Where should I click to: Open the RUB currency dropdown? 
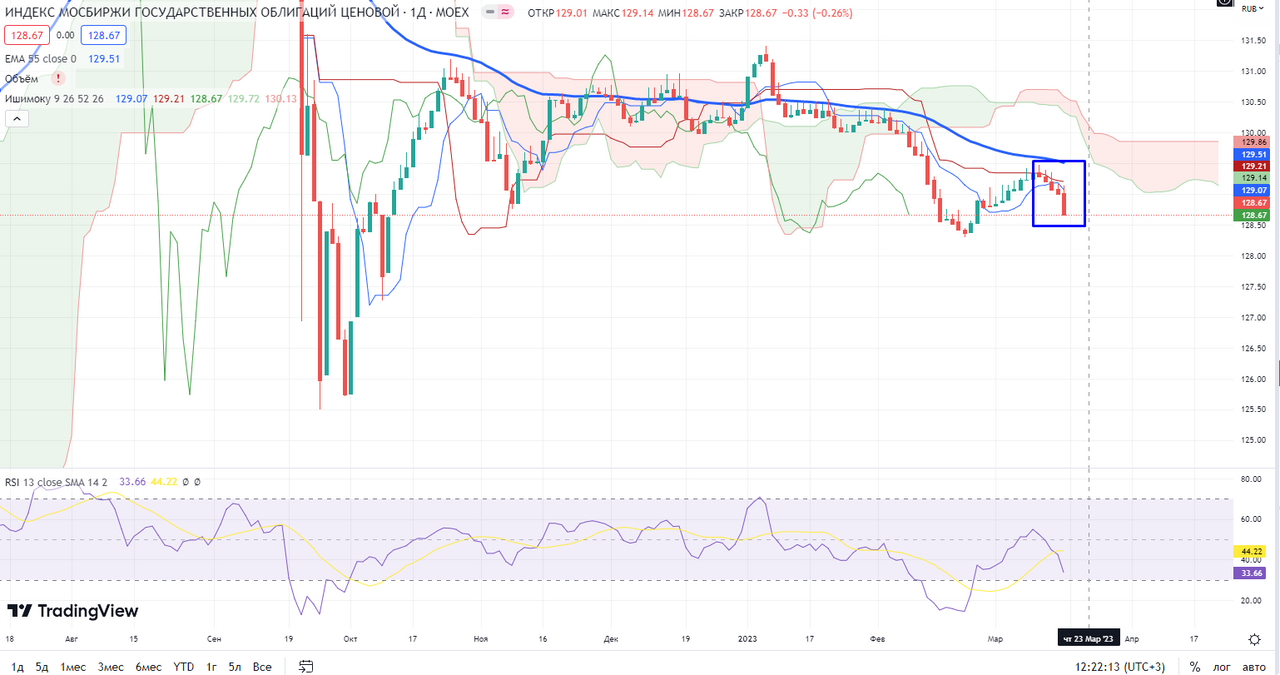tap(1253, 10)
